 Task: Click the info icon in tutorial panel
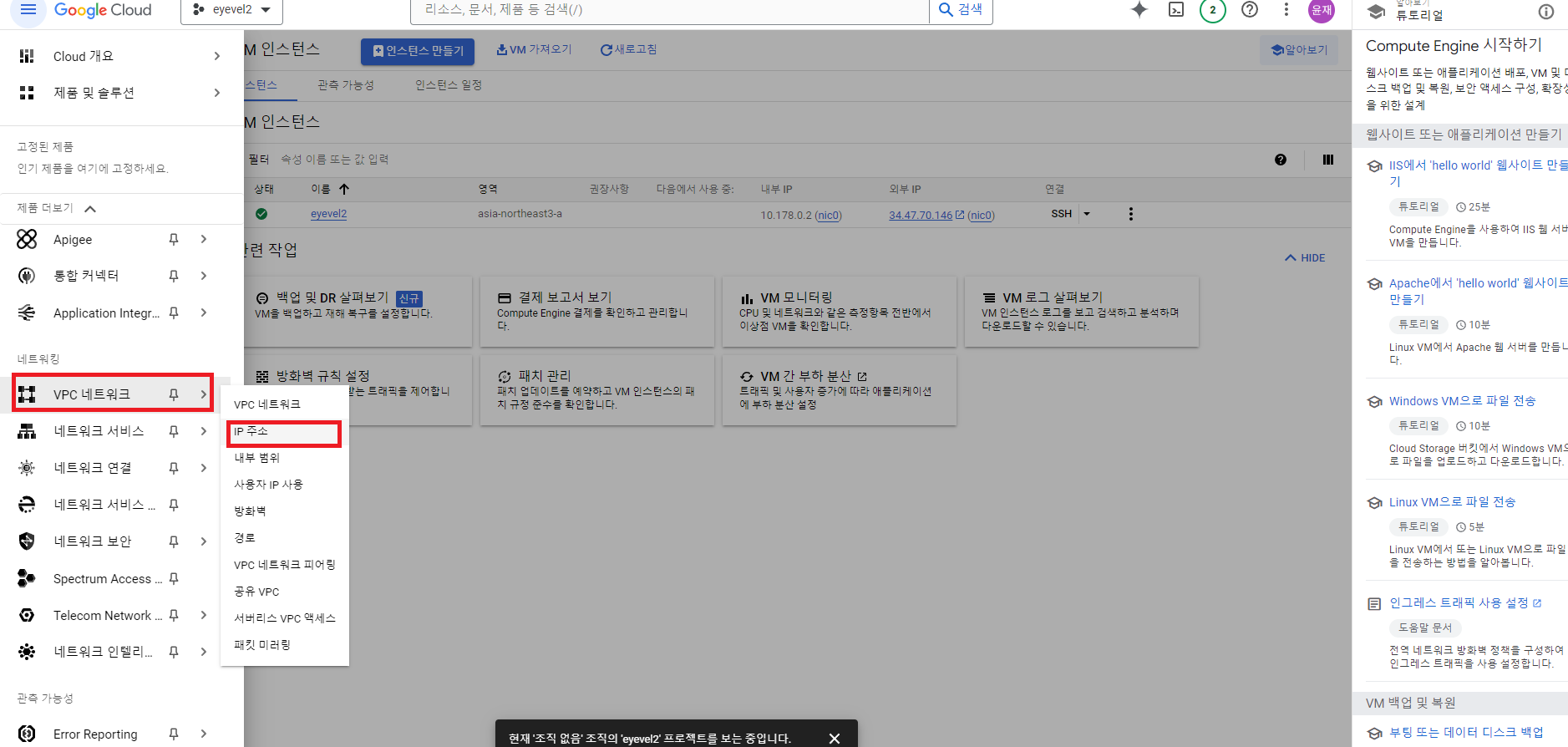click(1546, 12)
